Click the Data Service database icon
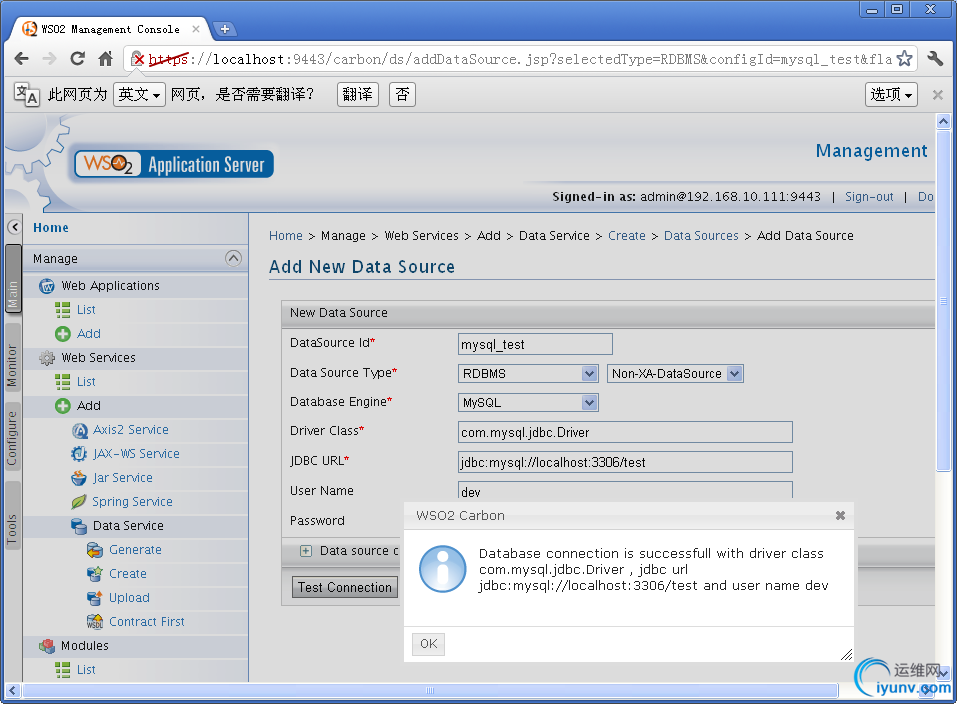 [79, 526]
